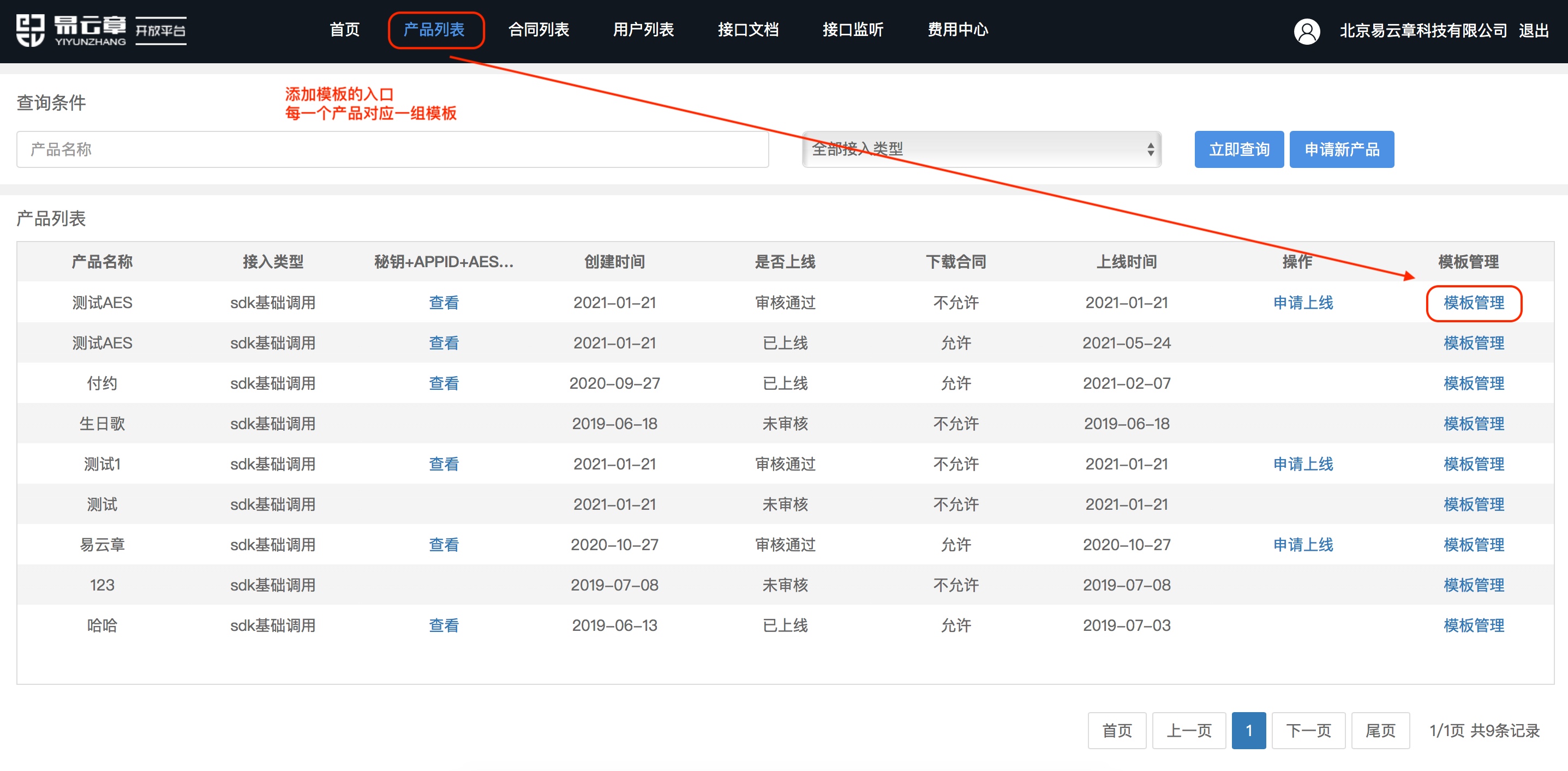The width and height of the screenshot is (1568, 771).
Task: Click 查看 in the 哈哈 row
Action: click(444, 625)
